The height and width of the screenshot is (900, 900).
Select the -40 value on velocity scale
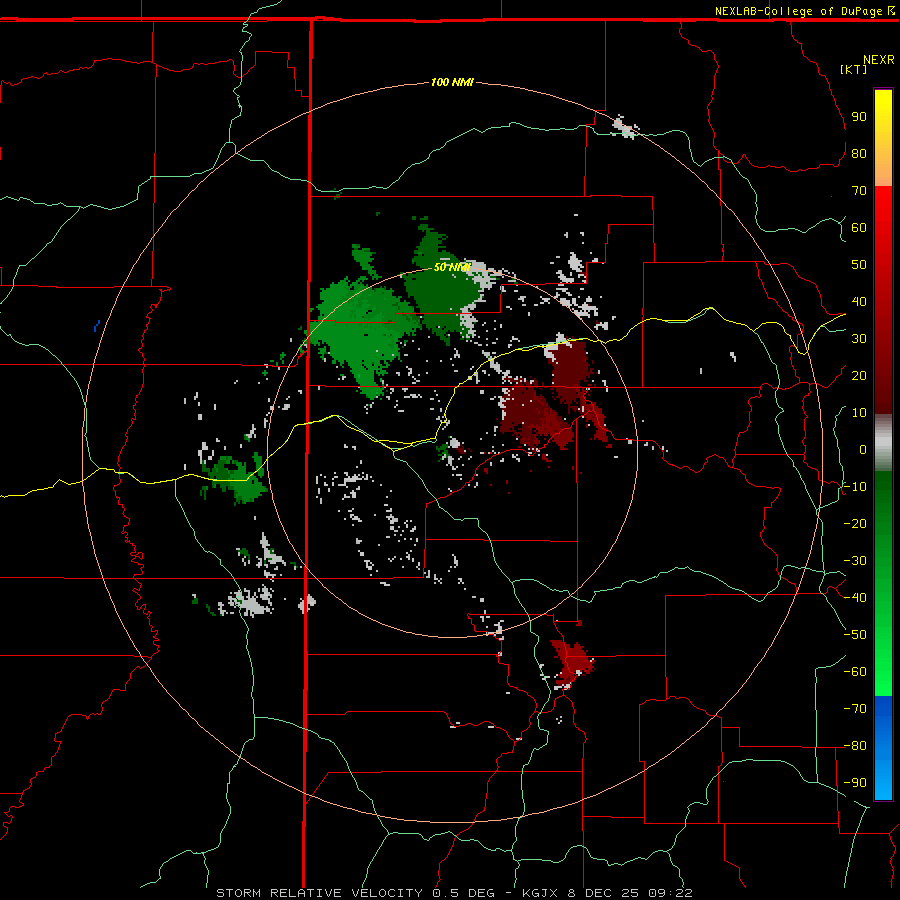(855, 598)
